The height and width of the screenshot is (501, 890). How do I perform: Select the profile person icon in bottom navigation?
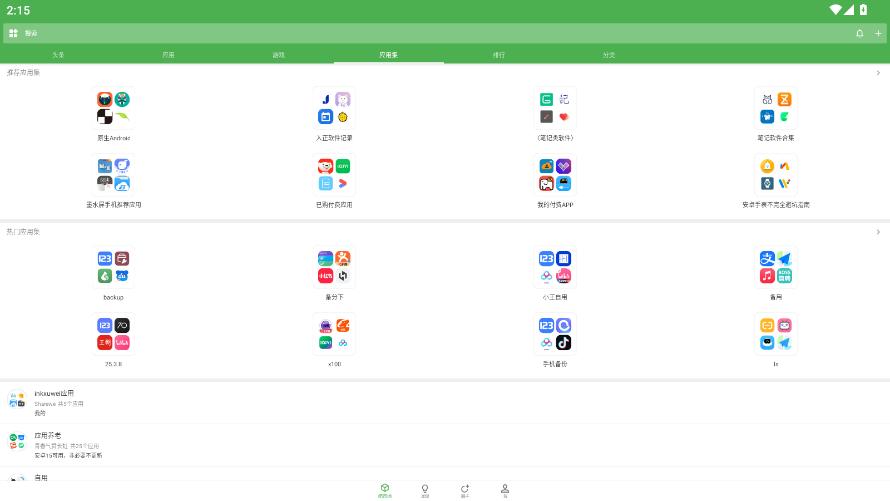505,491
